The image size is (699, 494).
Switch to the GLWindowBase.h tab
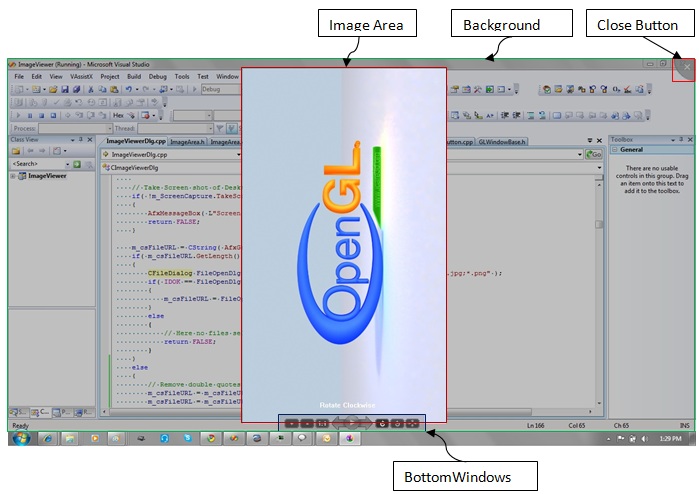pos(502,142)
